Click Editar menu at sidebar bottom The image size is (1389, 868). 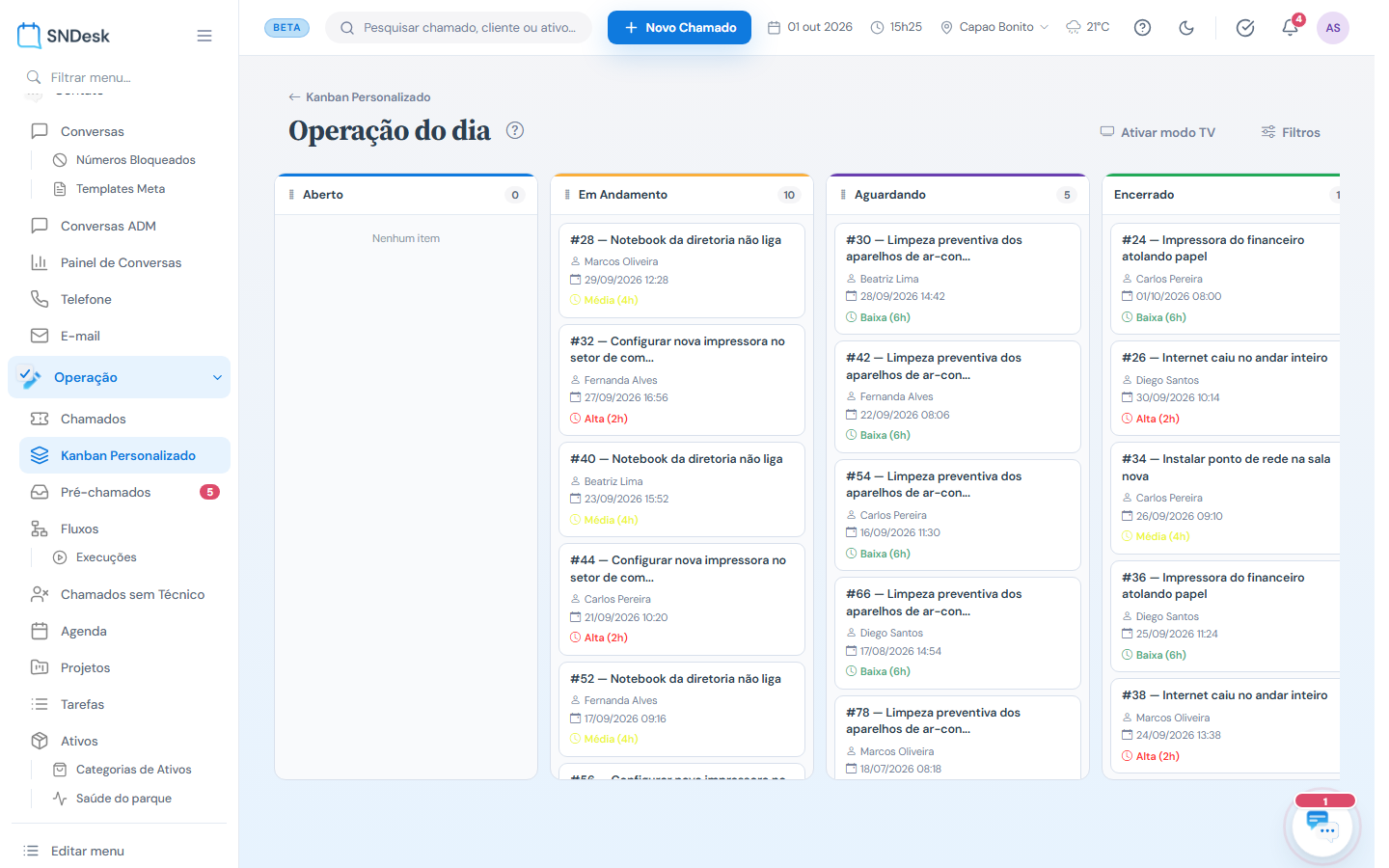[x=87, y=851]
